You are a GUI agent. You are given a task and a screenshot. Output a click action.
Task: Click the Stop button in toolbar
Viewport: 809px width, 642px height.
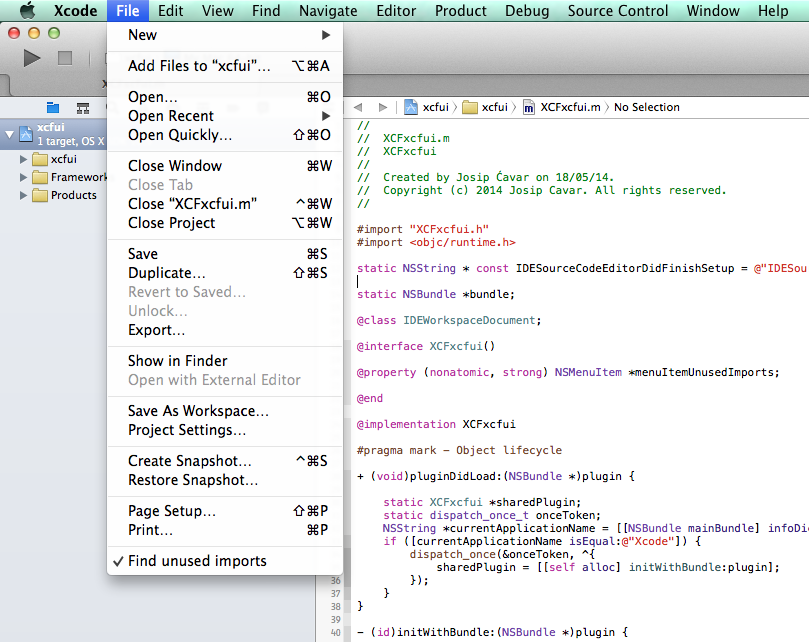[65, 58]
